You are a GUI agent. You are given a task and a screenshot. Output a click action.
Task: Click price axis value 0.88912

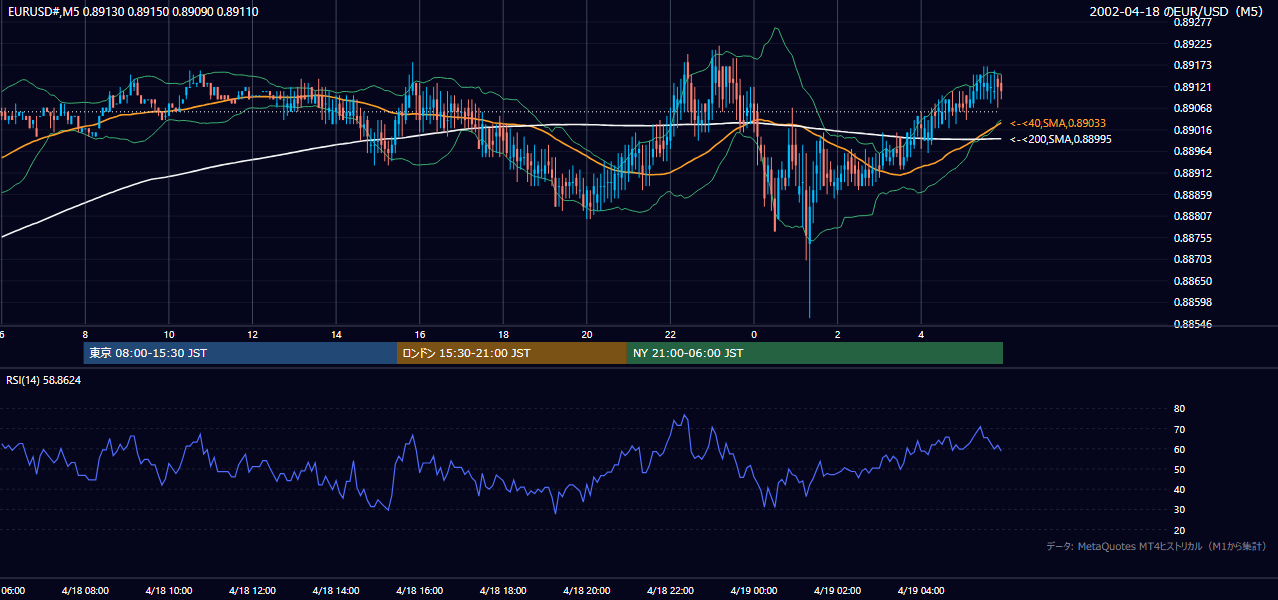point(1192,173)
